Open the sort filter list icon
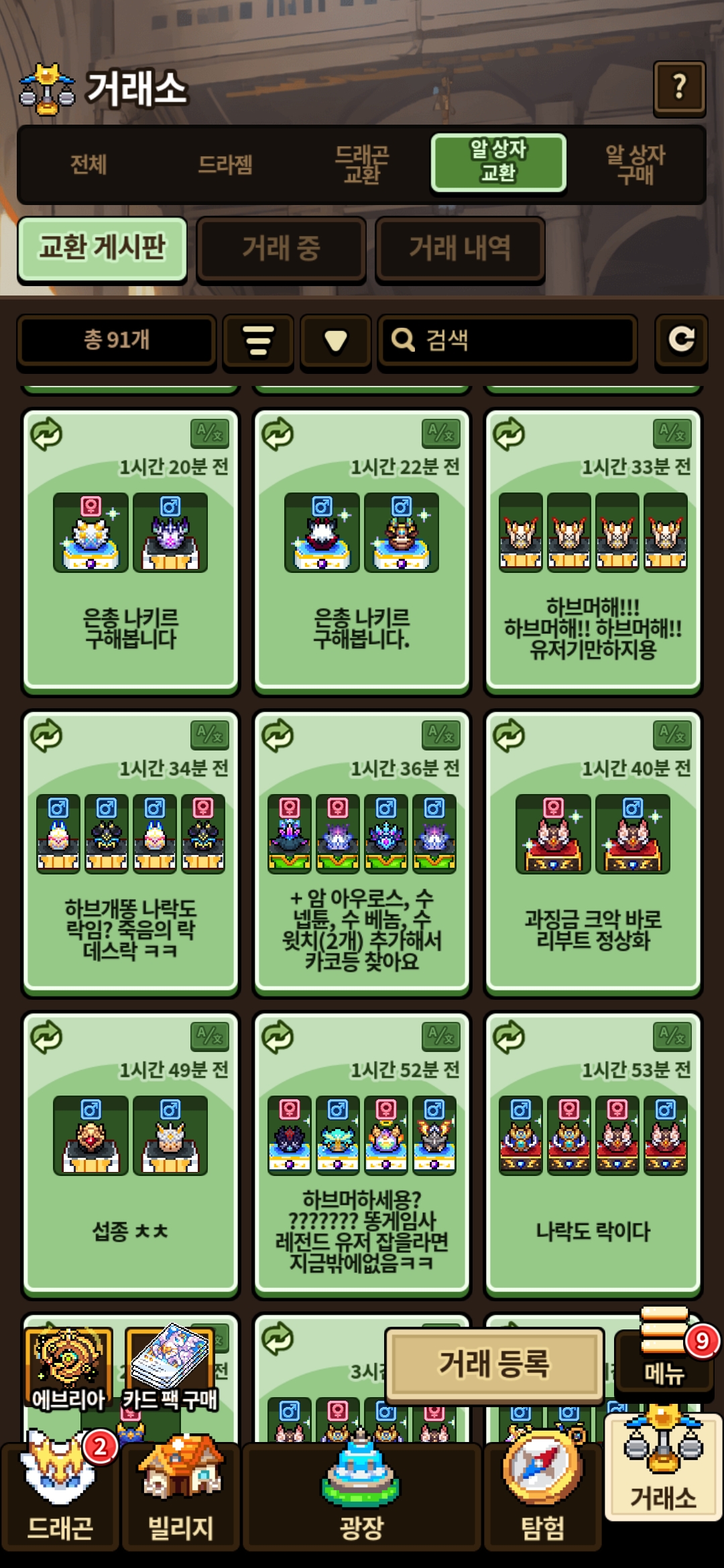This screenshot has width=724, height=1568. pos(258,340)
